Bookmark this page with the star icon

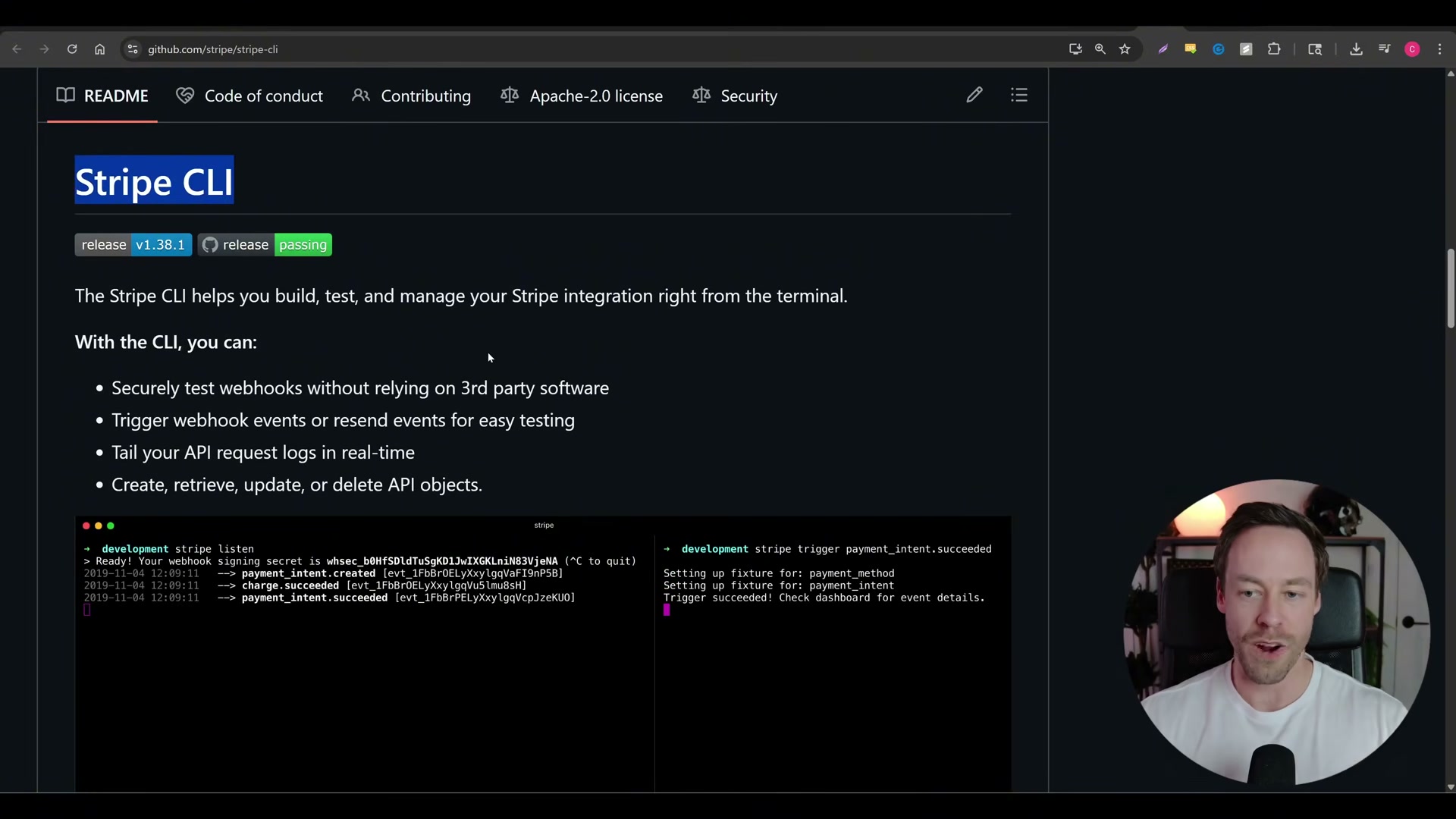[x=1125, y=49]
